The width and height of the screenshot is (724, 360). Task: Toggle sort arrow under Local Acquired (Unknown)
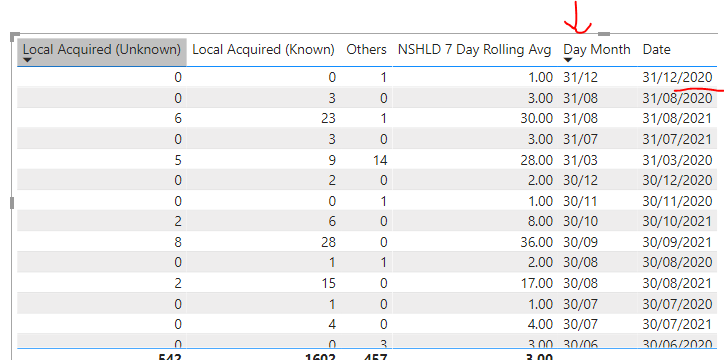[27, 60]
